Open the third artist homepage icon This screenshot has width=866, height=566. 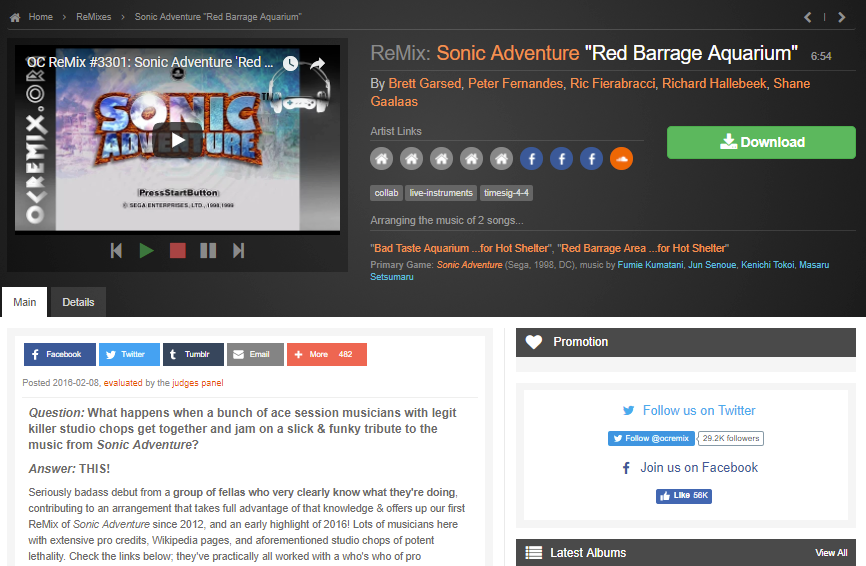coord(441,159)
